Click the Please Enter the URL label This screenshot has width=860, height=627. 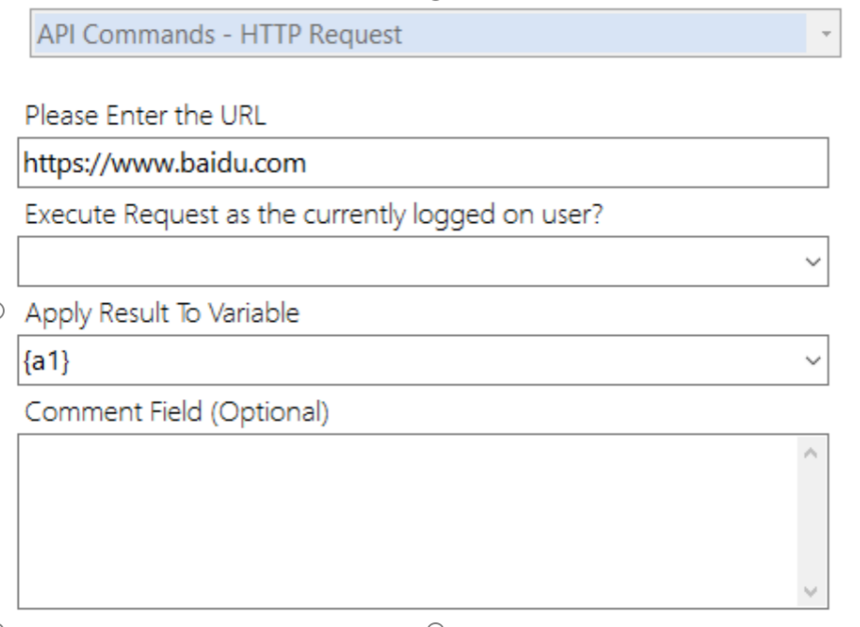(x=145, y=116)
